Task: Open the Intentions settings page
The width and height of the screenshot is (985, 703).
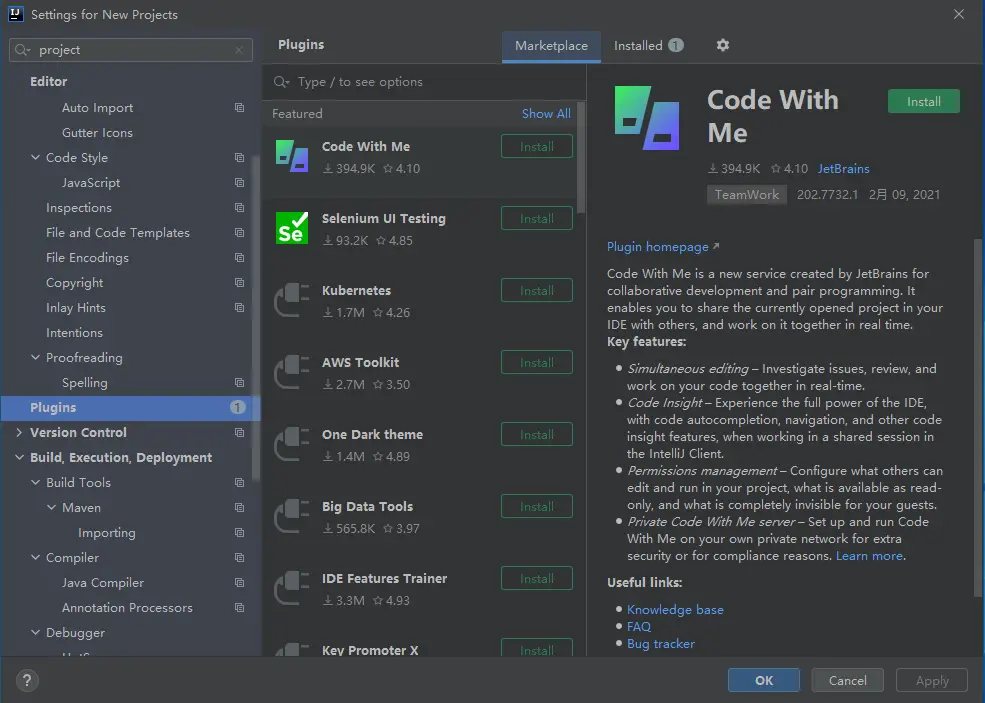Action: [x=74, y=332]
